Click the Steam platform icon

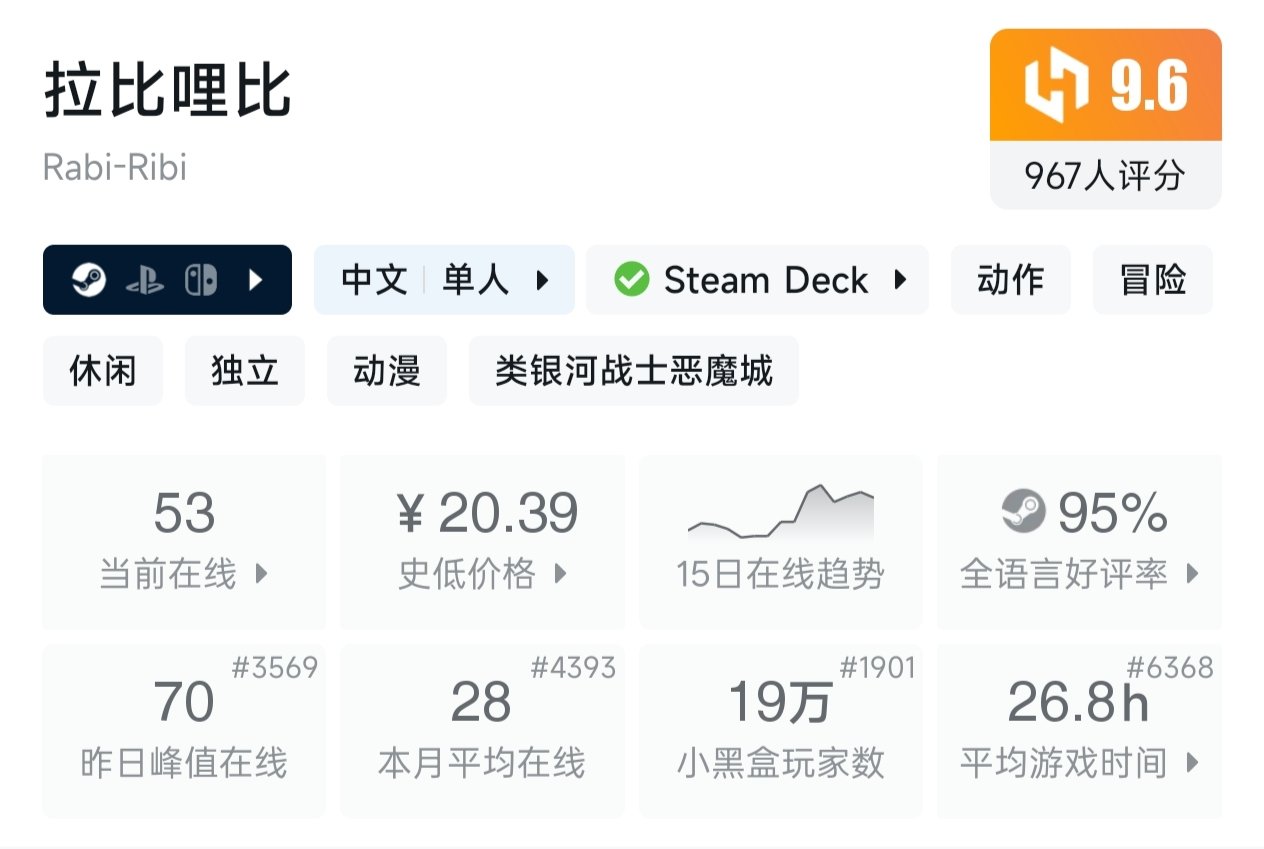point(88,280)
